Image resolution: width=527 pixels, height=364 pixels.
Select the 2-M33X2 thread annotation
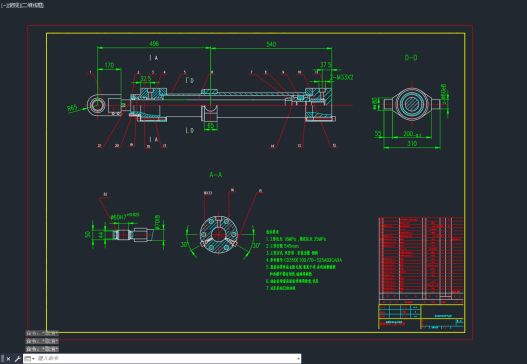click(341, 77)
